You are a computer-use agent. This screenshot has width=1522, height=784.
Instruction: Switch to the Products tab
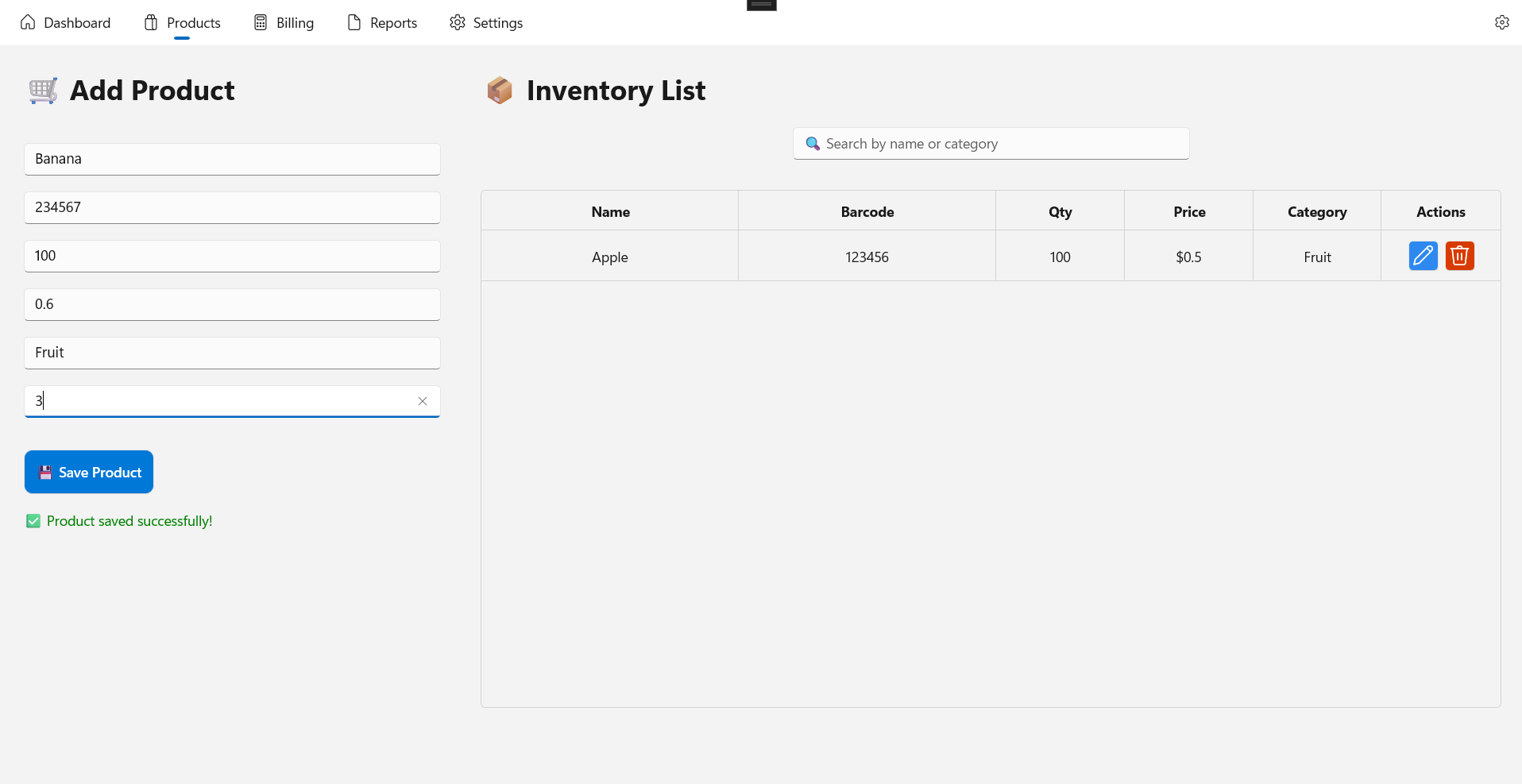[x=182, y=23]
